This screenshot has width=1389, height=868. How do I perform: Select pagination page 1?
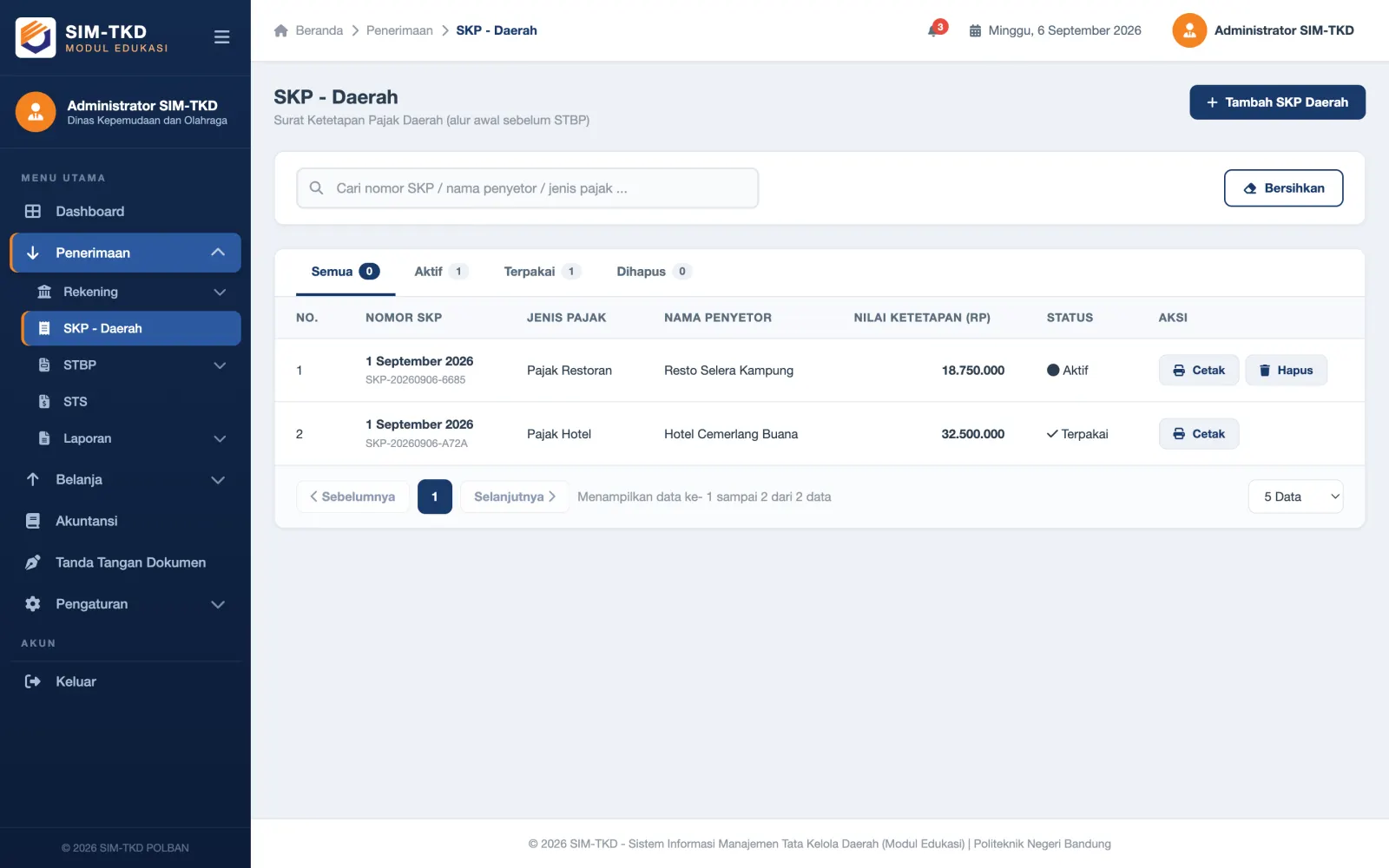pyautogui.click(x=435, y=496)
